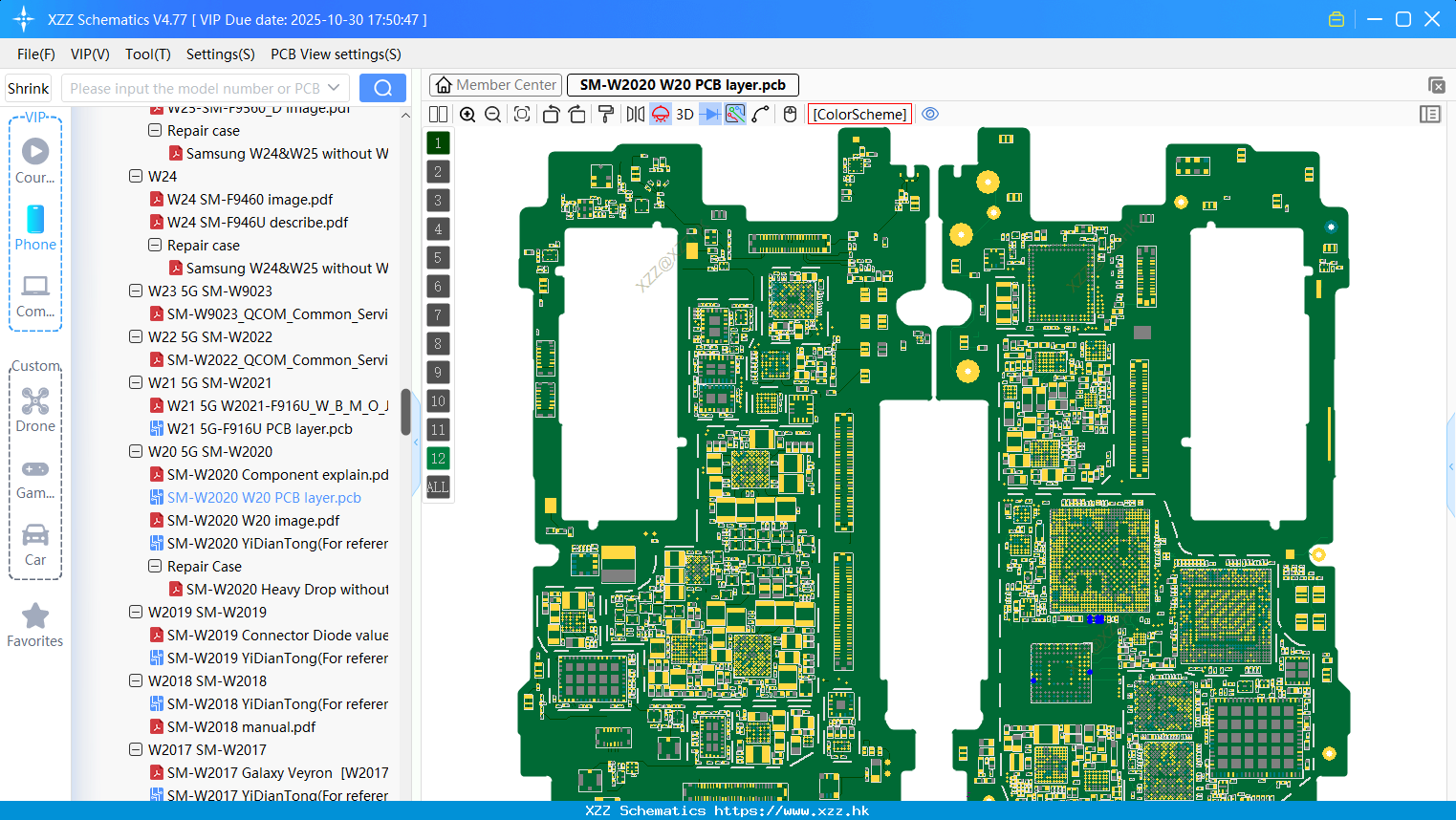Click the file tree vertical scrollbar
This screenshot has height=820, width=1456.
pyautogui.click(x=405, y=411)
